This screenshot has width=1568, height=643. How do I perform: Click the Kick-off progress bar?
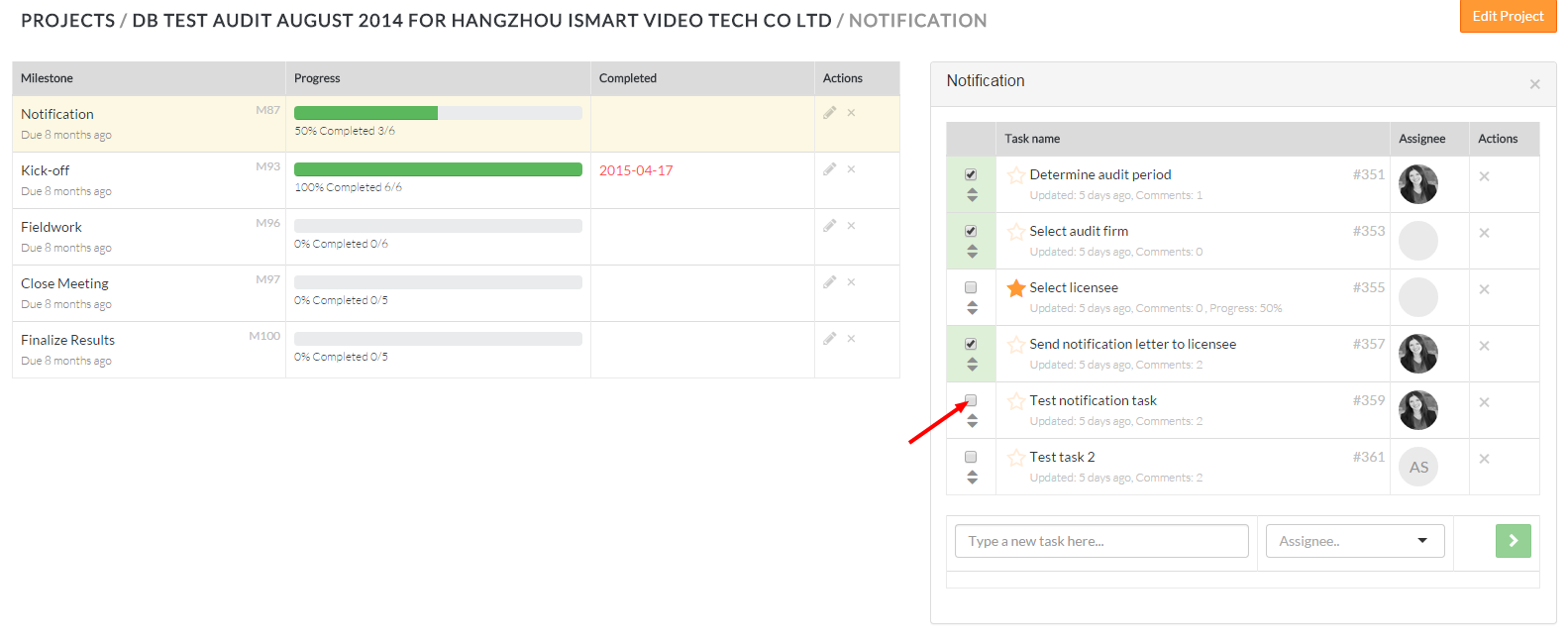click(438, 169)
